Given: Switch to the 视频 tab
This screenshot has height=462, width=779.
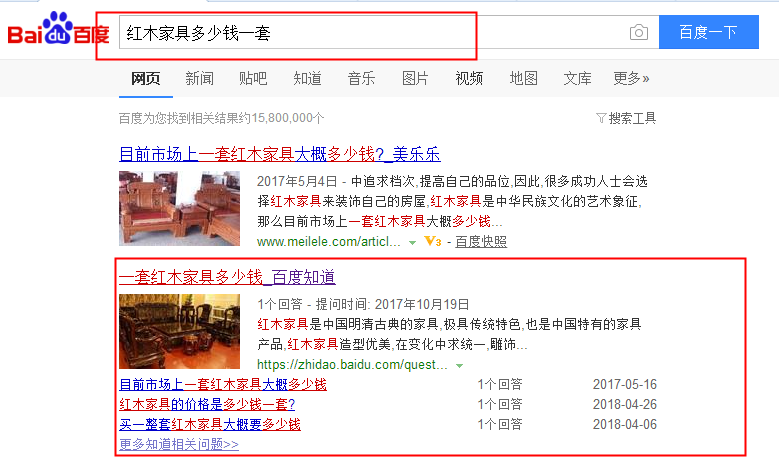Looking at the screenshot, I should coord(469,78).
